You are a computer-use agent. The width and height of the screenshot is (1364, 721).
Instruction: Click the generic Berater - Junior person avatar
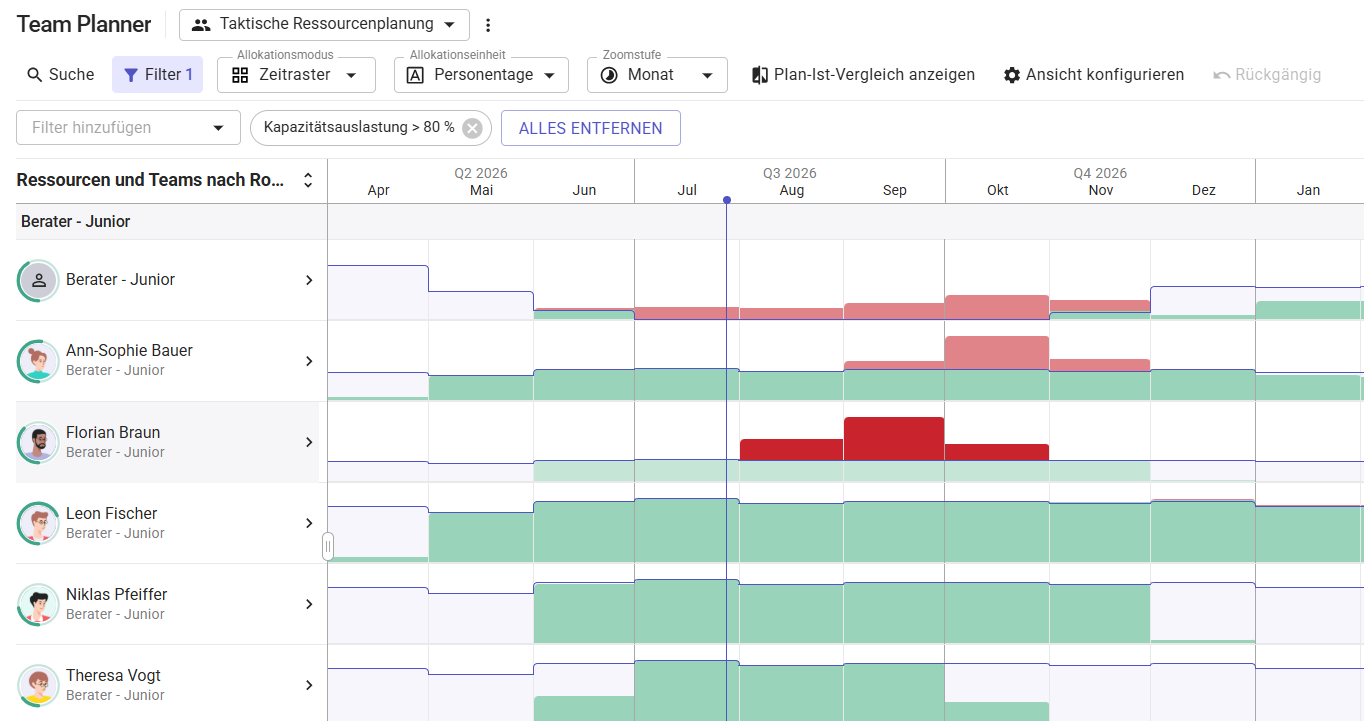click(x=38, y=280)
